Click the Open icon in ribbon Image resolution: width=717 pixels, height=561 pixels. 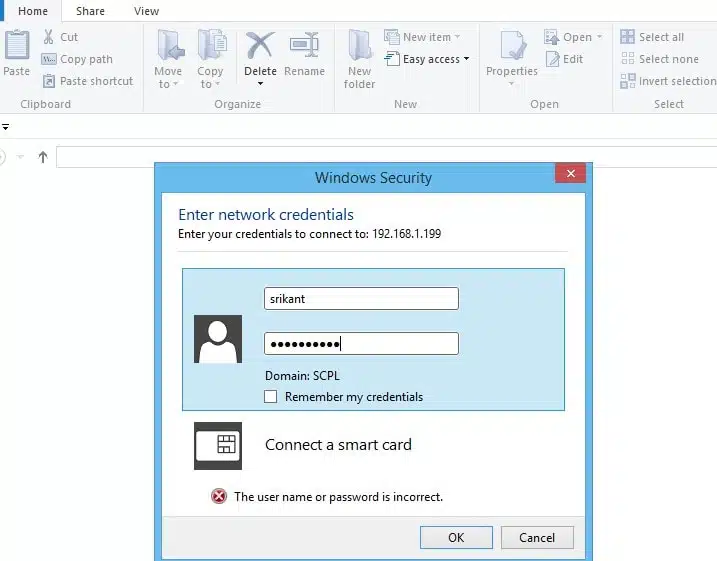pos(551,37)
